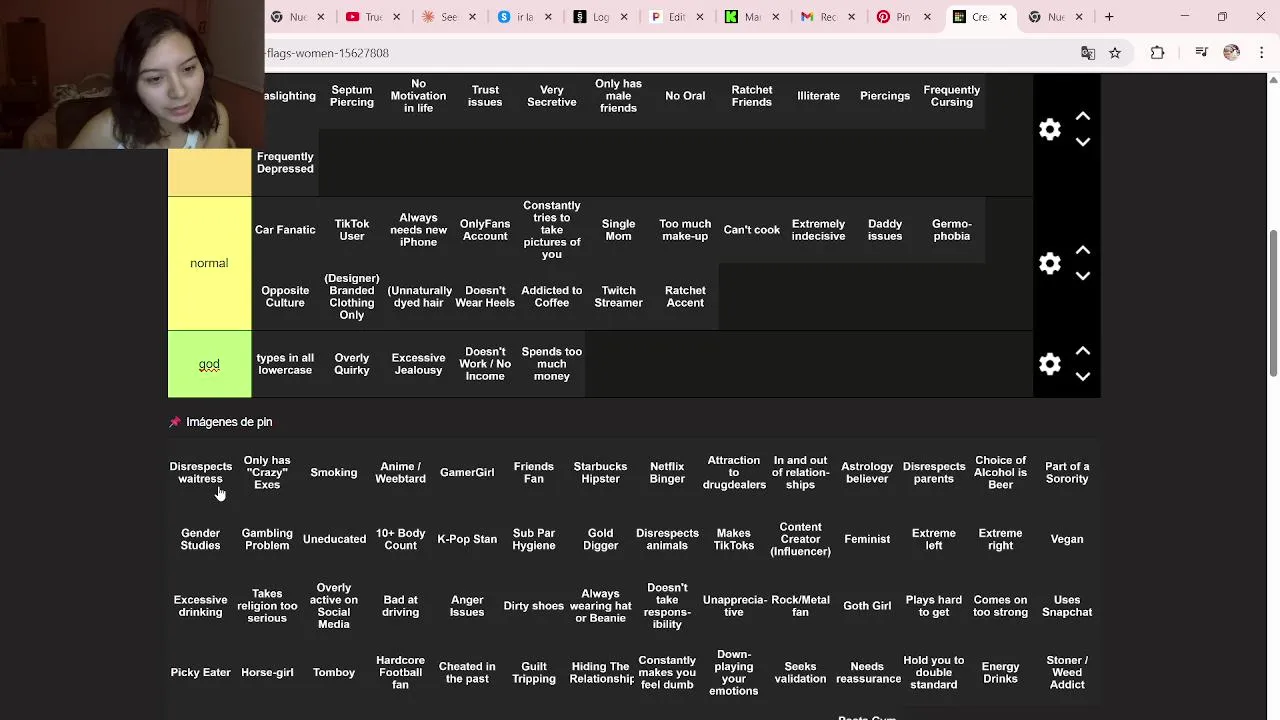Close the Pinterest 'Pin' tab
The width and height of the screenshot is (1280, 720).
coord(927,17)
